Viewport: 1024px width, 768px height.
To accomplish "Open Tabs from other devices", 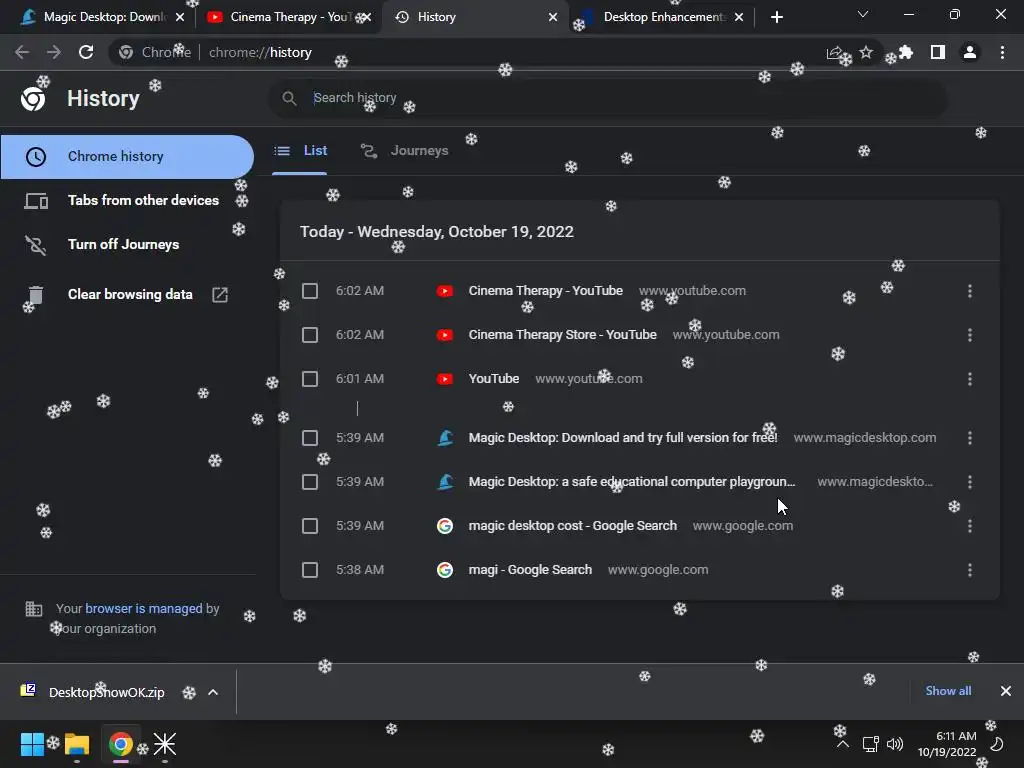I will pos(127,200).
